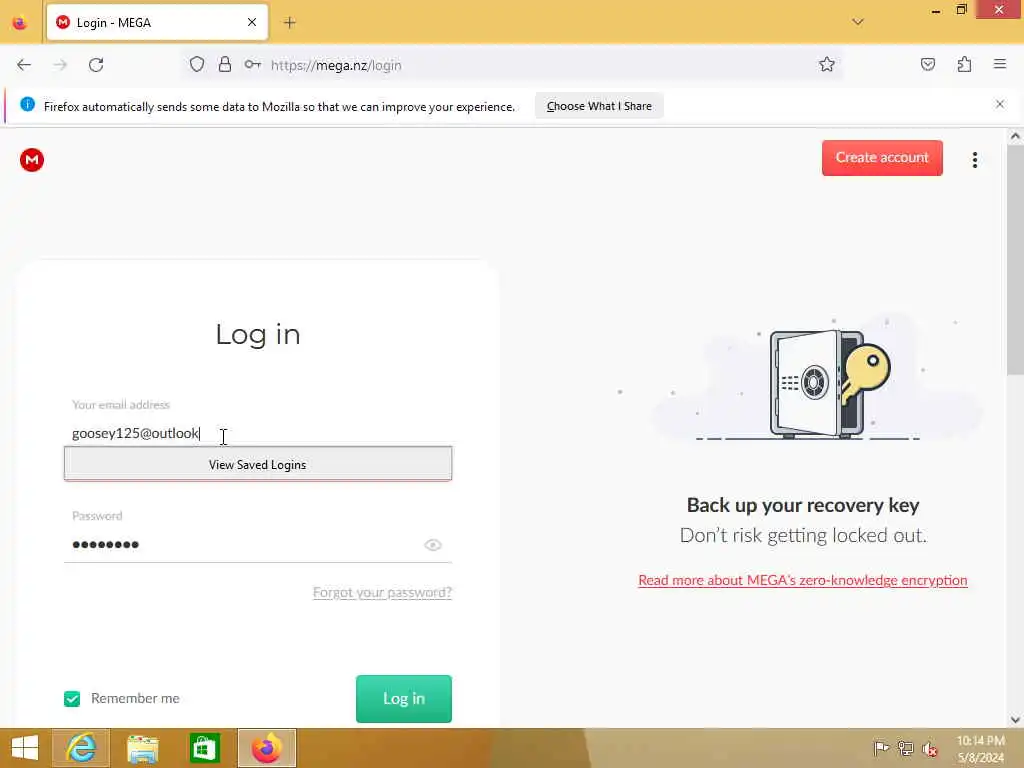The height and width of the screenshot is (768, 1024).
Task: Click the Firefox taskbar icon
Action: (266, 748)
